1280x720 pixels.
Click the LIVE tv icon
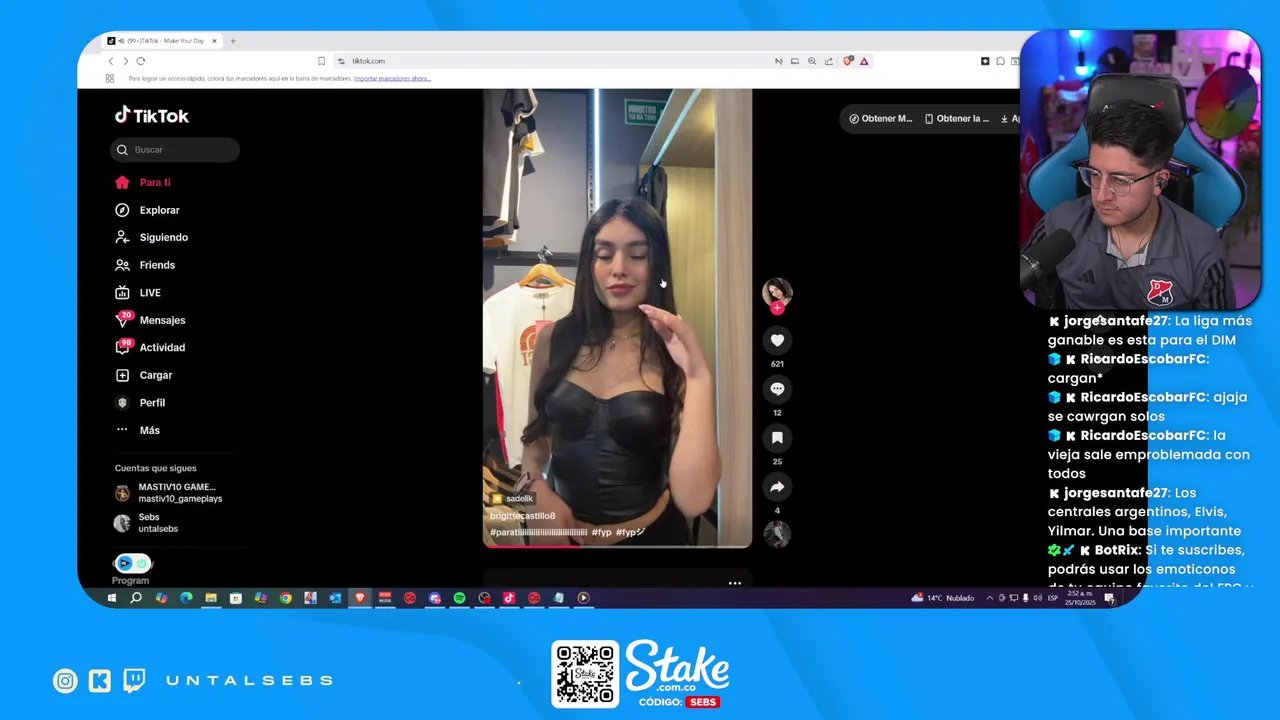coord(122,293)
